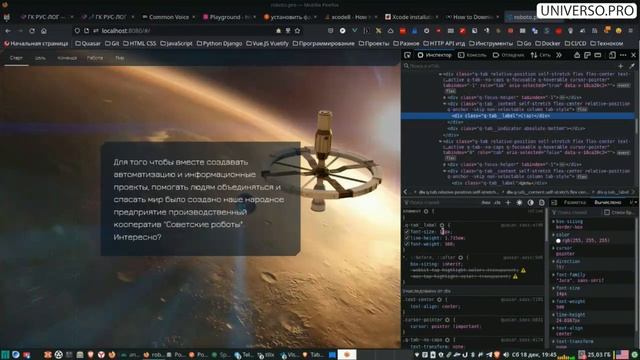This screenshot has width=640, height=360.
Task: Disable the font-size declaration checkbox
Action: pyautogui.click(x=407, y=231)
